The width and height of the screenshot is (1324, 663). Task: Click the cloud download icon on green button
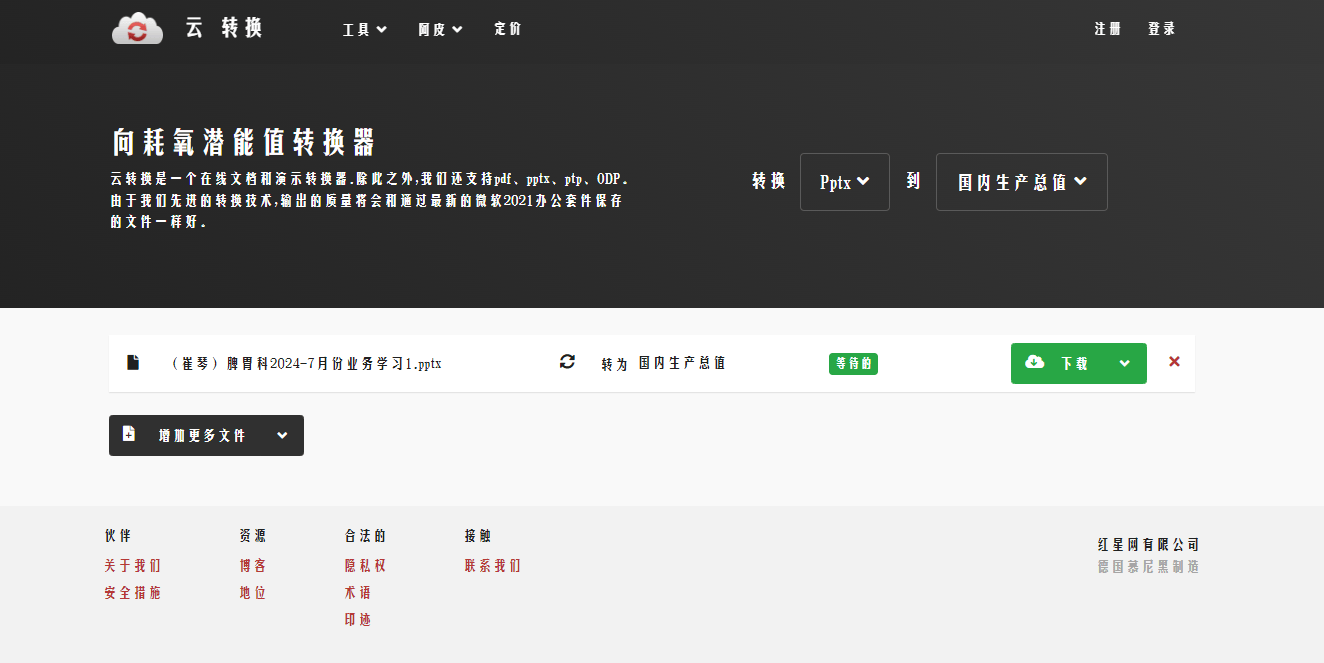(x=1035, y=363)
